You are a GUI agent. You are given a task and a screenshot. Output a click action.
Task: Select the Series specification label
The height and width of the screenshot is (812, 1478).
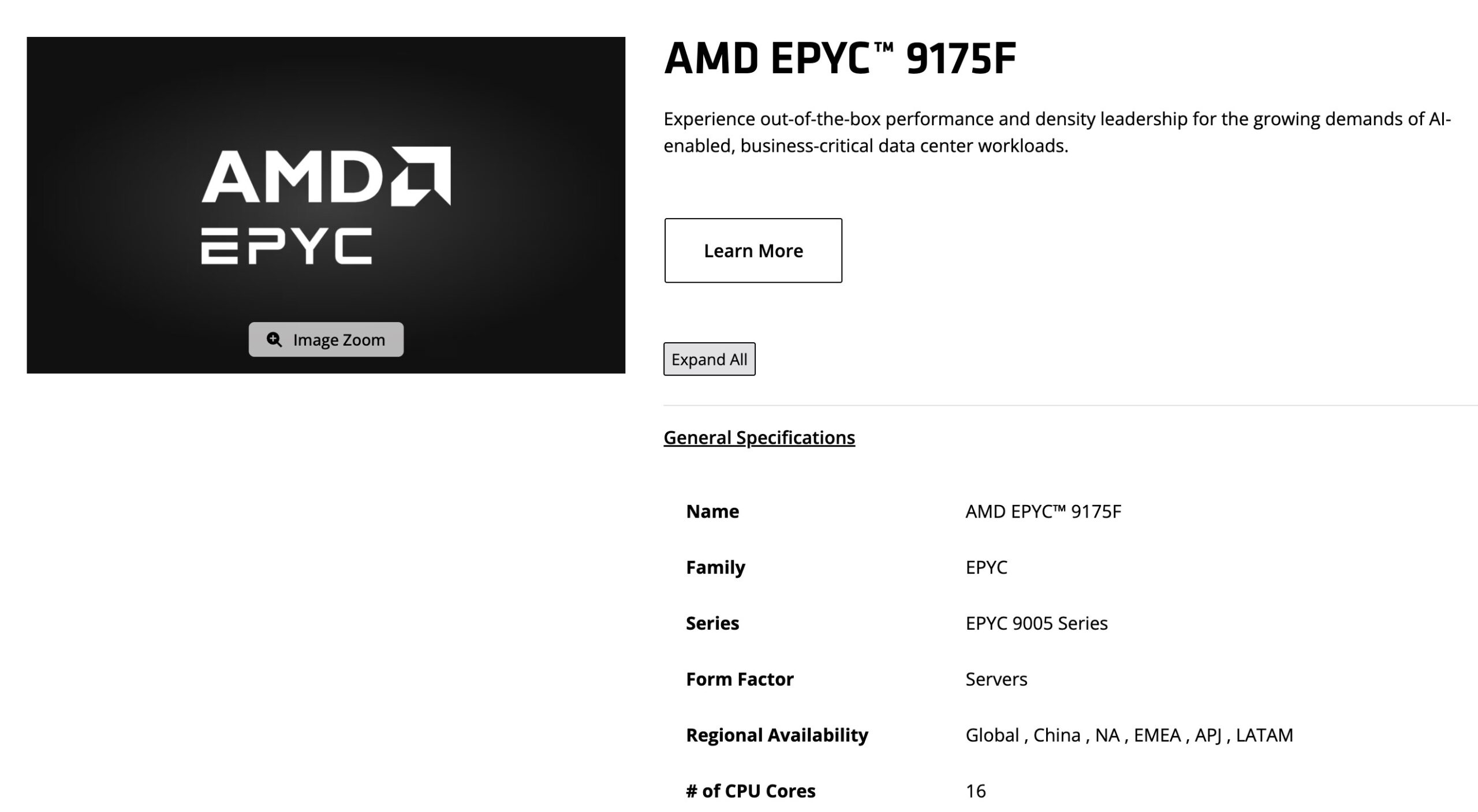tap(712, 623)
